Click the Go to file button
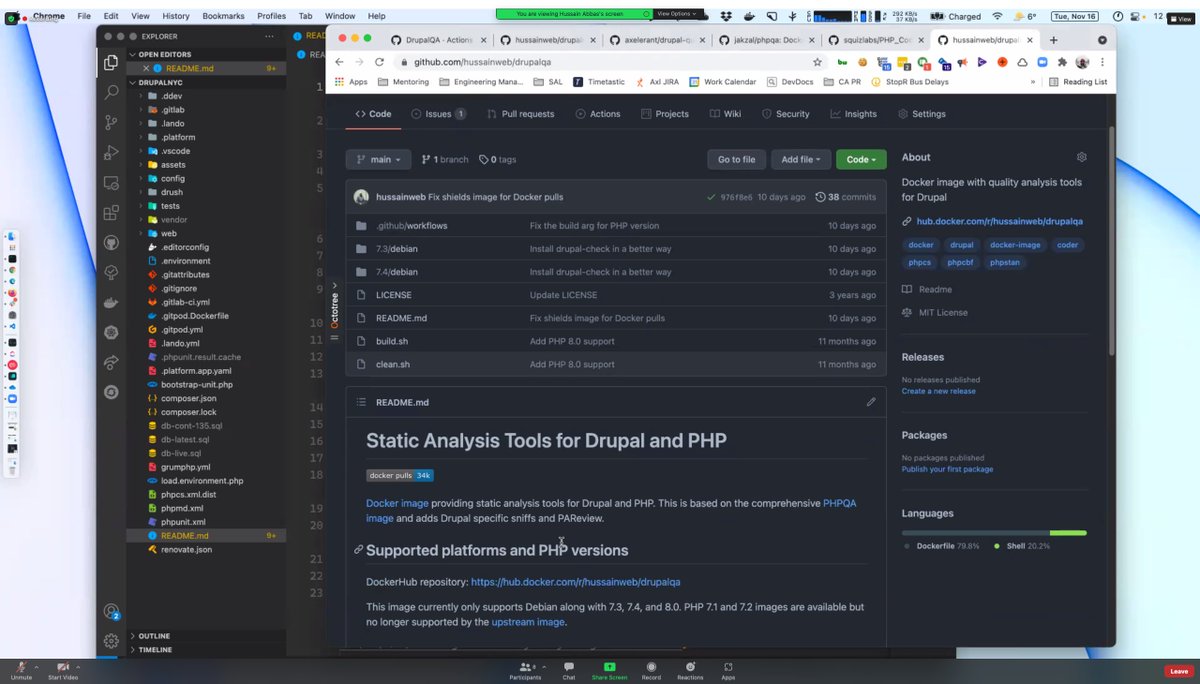The height and width of the screenshot is (684, 1200). point(736,159)
